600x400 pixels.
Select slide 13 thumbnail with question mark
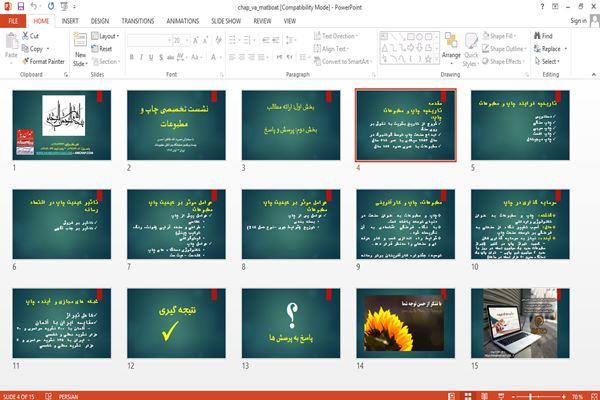291,323
